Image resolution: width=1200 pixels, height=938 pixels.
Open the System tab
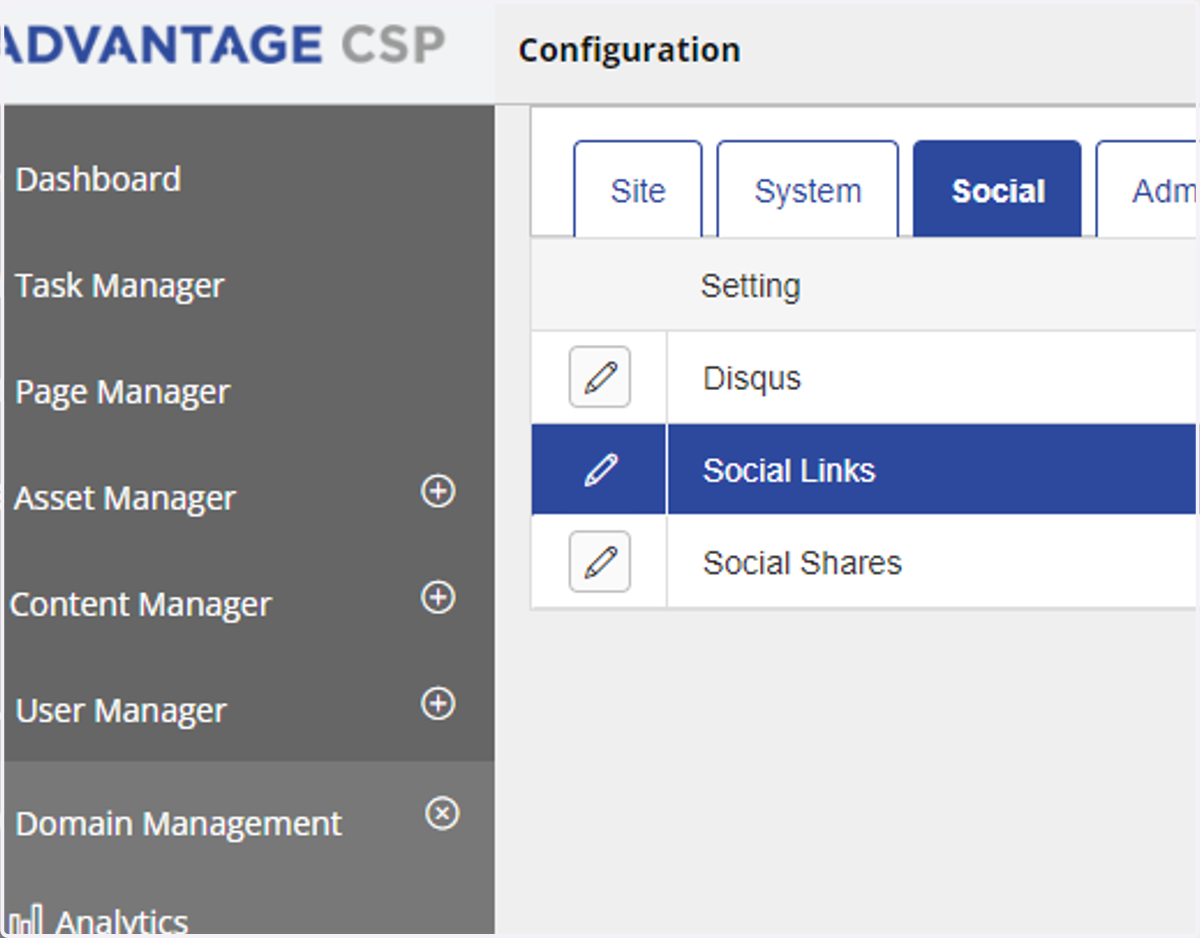point(808,189)
